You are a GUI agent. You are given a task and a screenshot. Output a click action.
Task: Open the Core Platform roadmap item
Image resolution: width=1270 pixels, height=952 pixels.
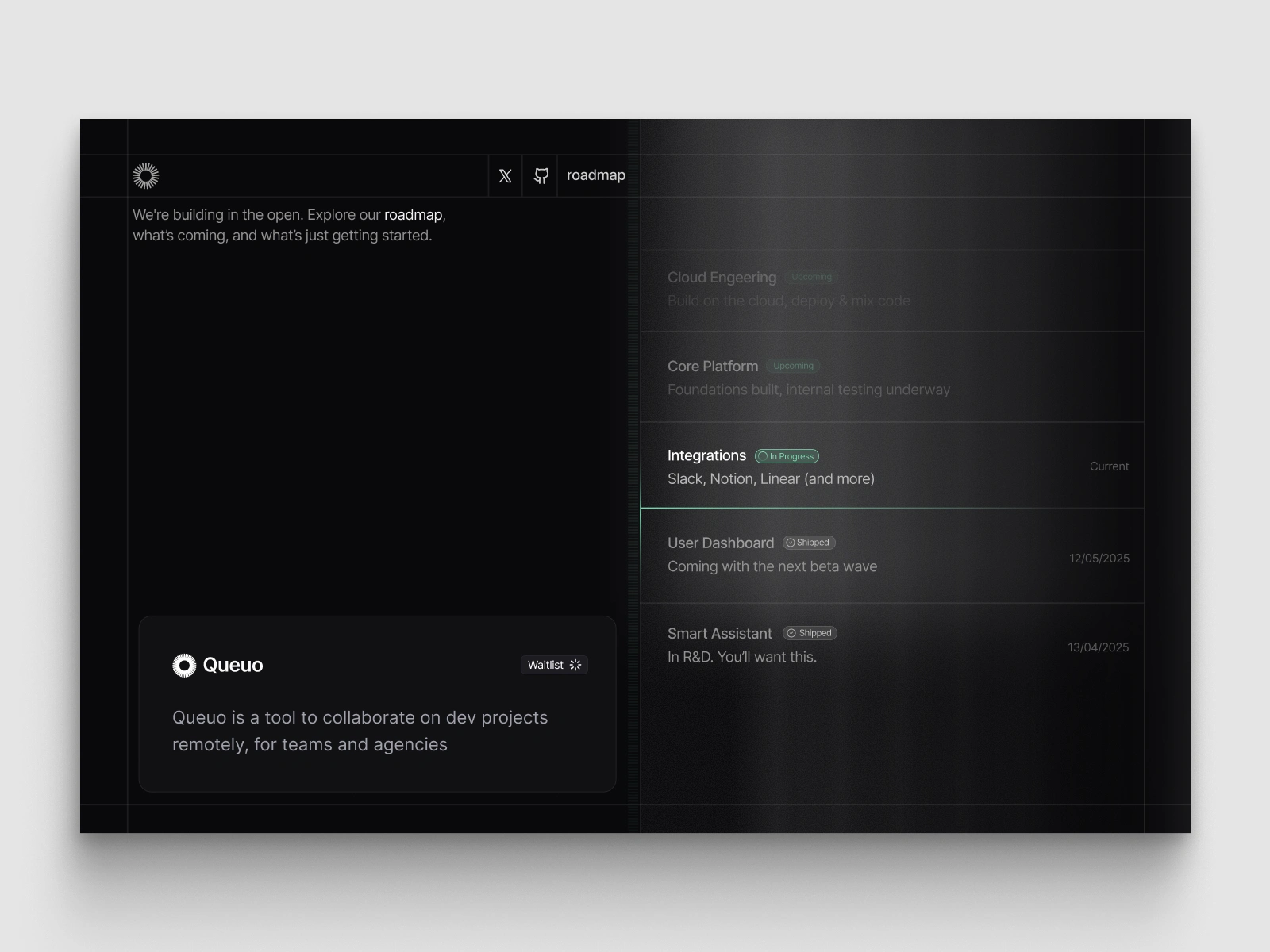(892, 377)
